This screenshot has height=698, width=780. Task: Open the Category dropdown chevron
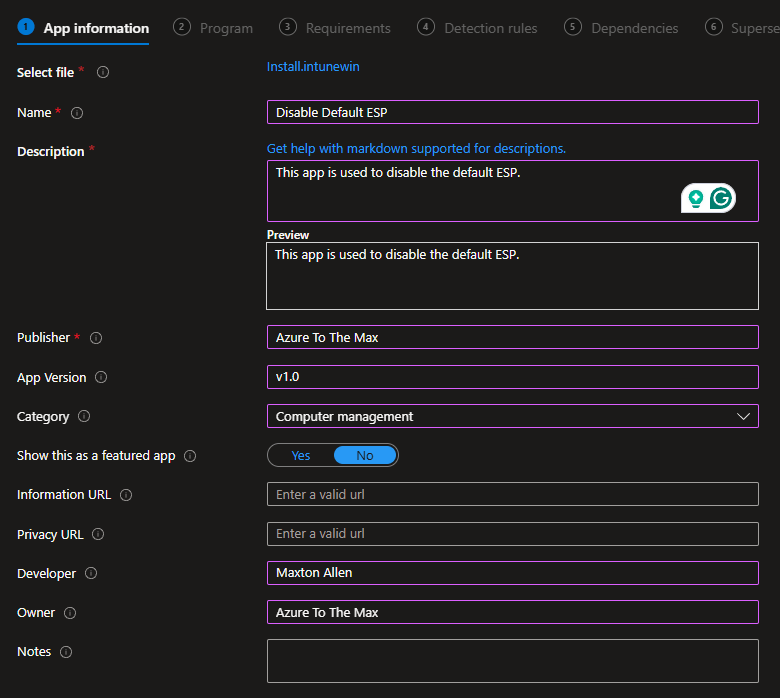pos(743,416)
